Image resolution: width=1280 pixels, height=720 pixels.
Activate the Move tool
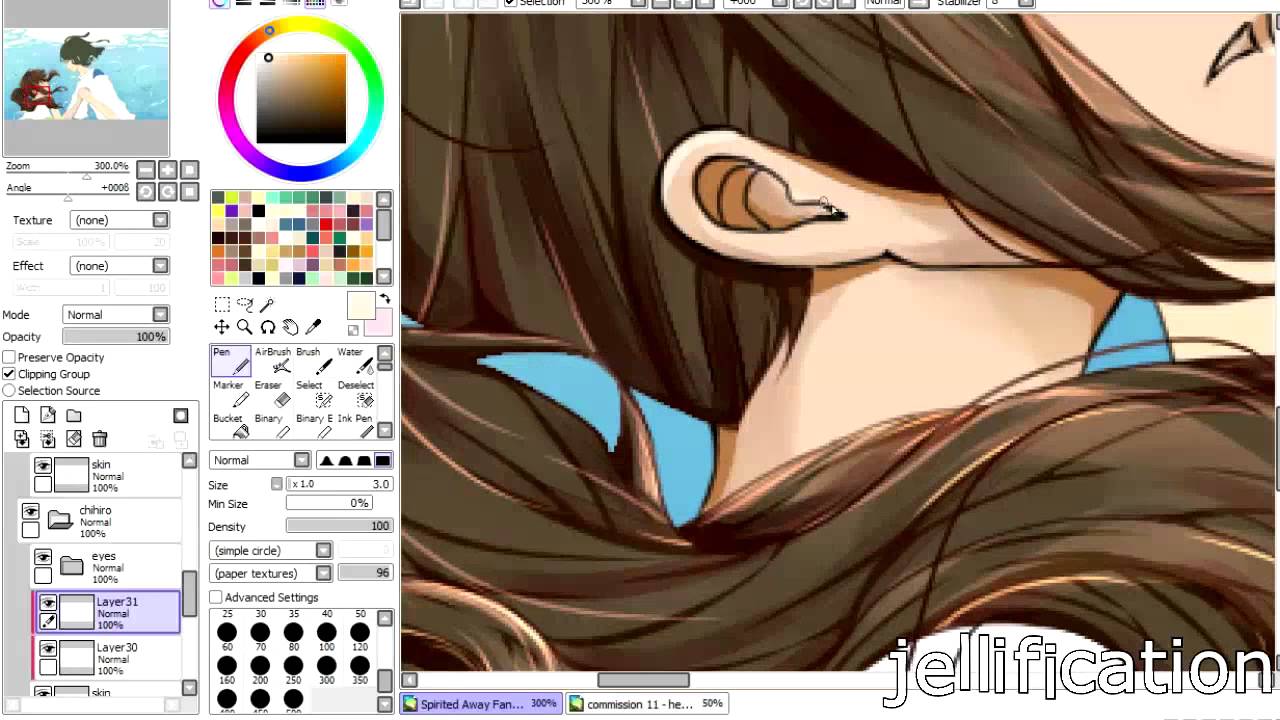pos(222,327)
